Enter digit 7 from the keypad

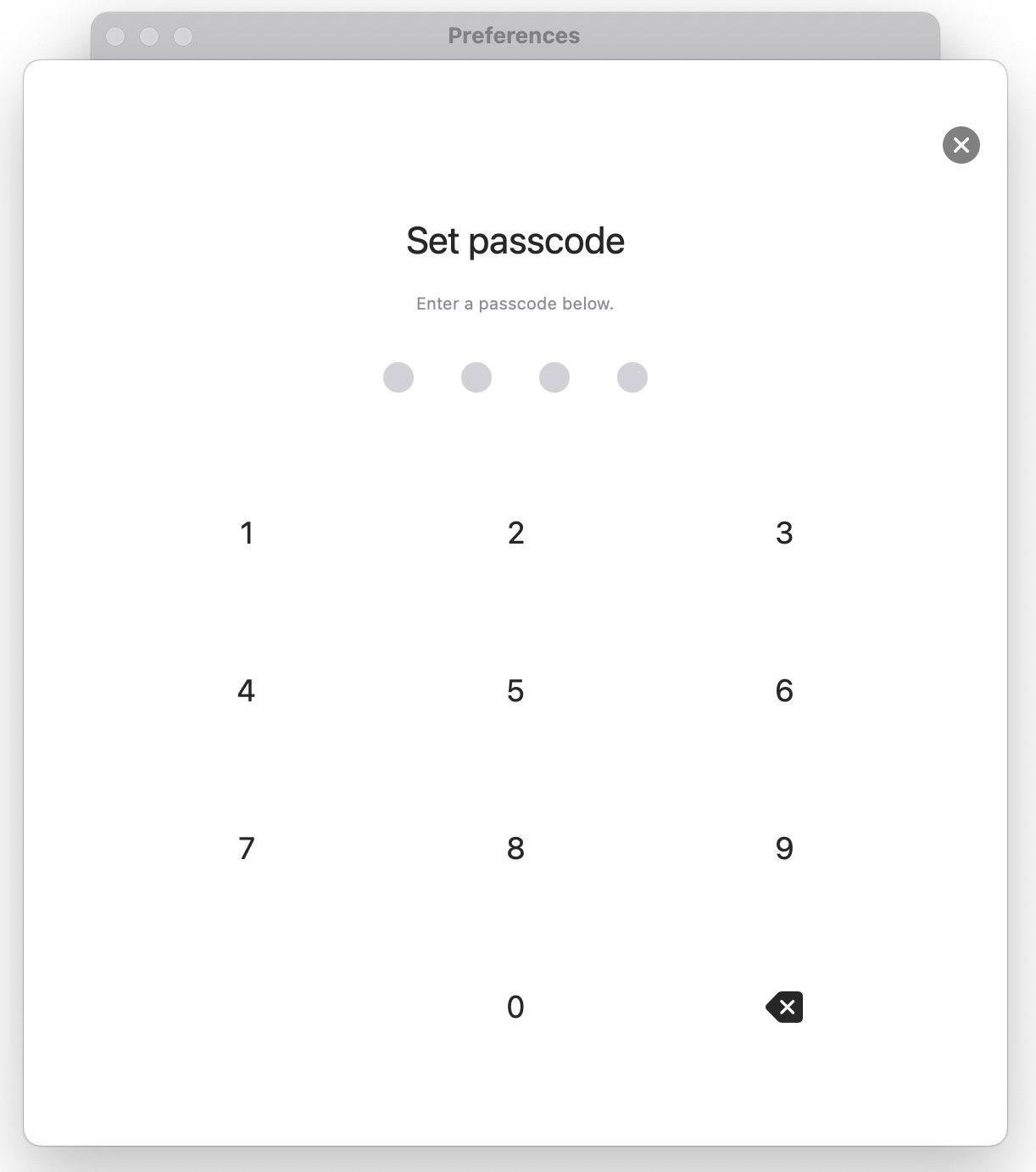click(247, 848)
